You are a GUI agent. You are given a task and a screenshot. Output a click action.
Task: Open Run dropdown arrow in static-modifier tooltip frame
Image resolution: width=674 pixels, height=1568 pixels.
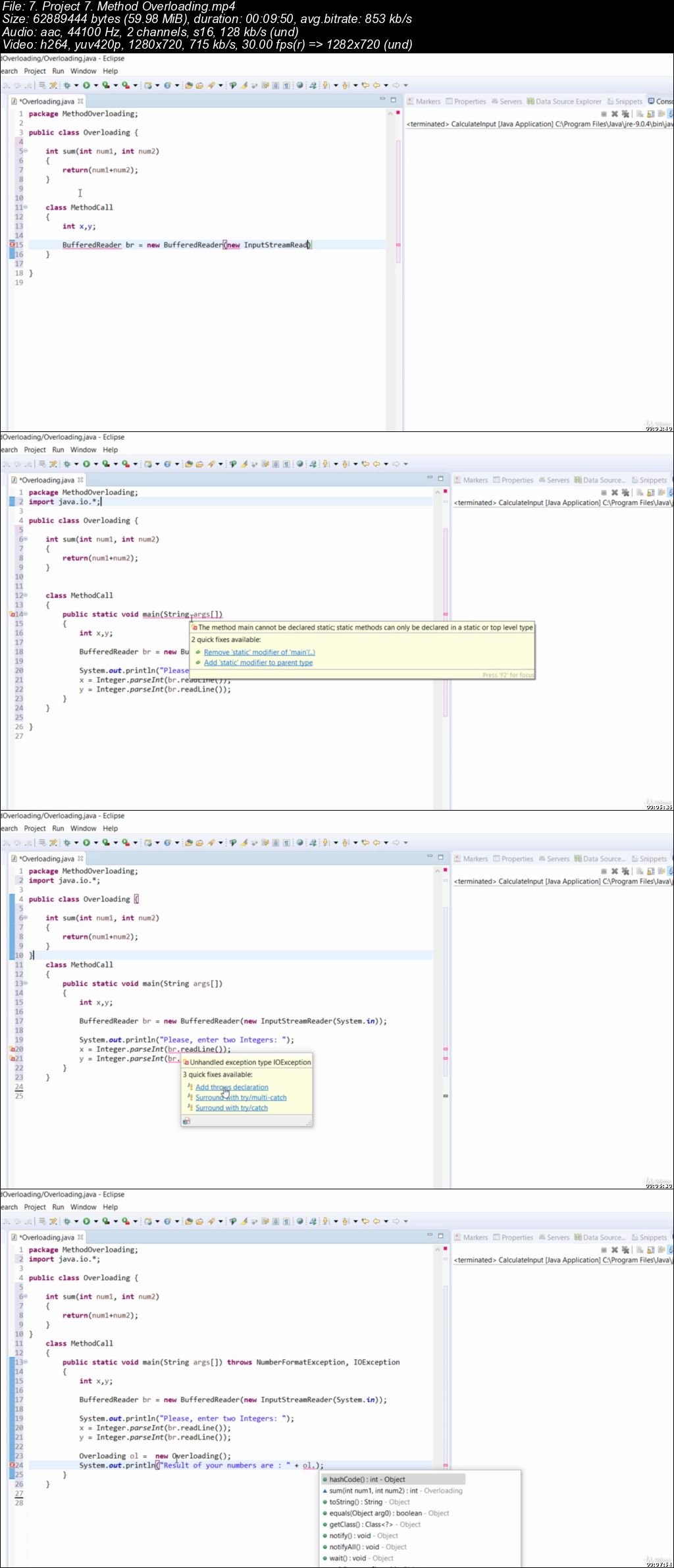coord(95,464)
